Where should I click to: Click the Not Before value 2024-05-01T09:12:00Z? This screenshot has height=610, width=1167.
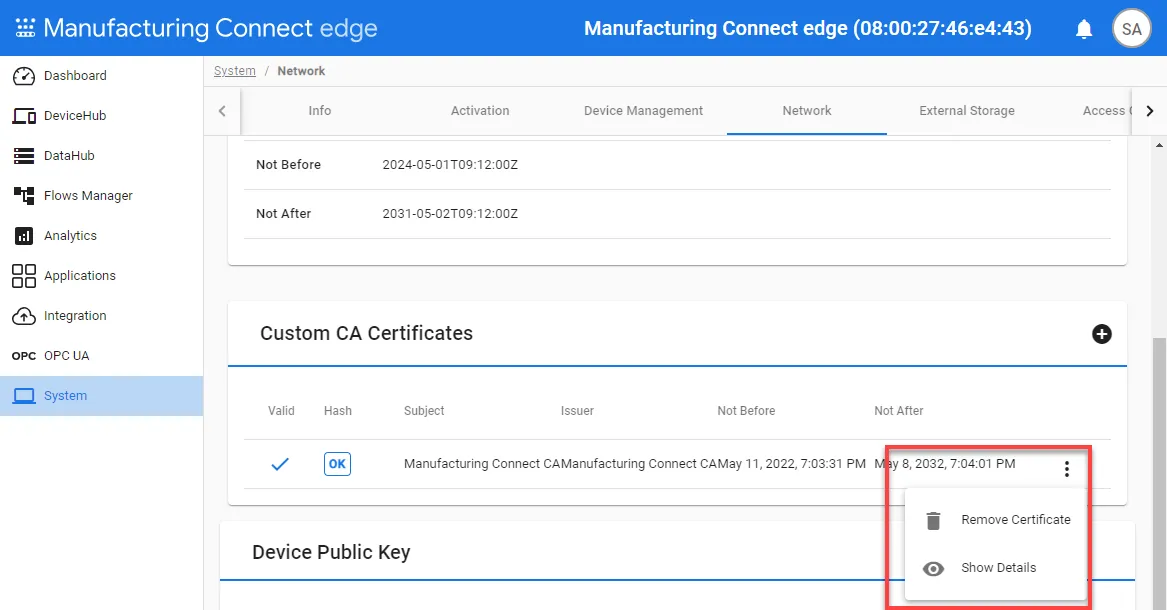point(450,165)
